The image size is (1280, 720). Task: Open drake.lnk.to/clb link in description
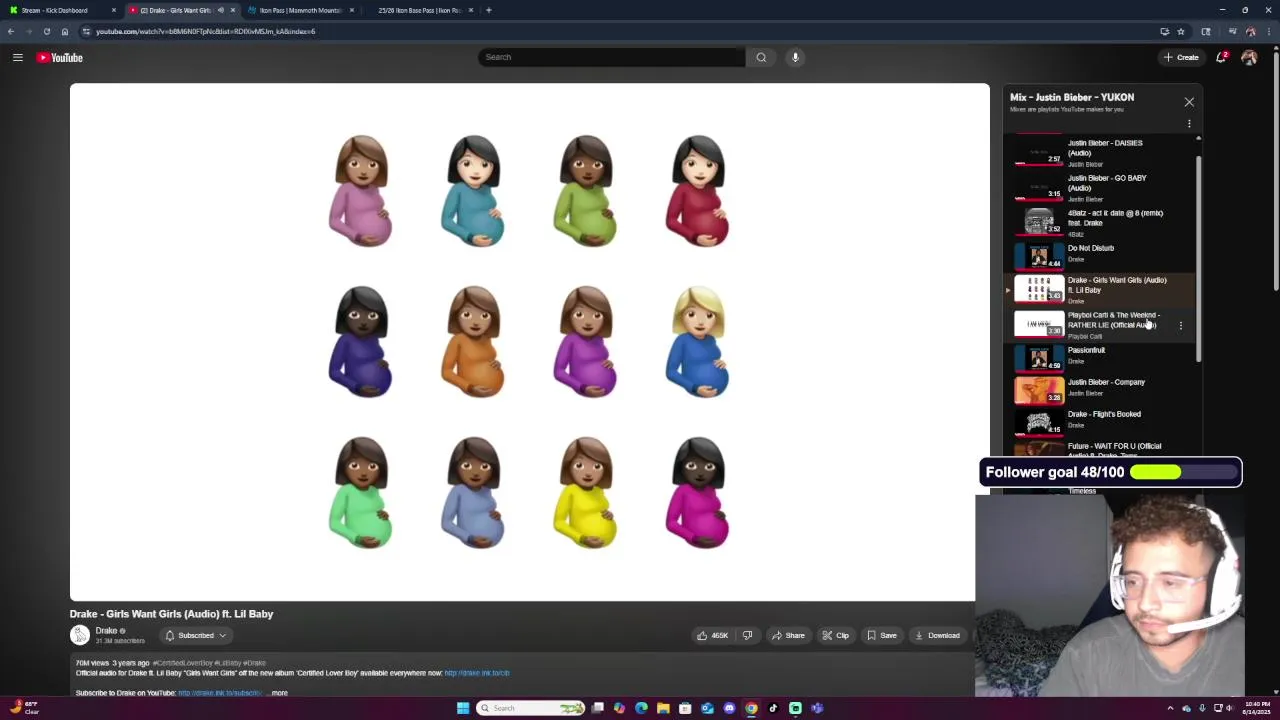(477, 673)
